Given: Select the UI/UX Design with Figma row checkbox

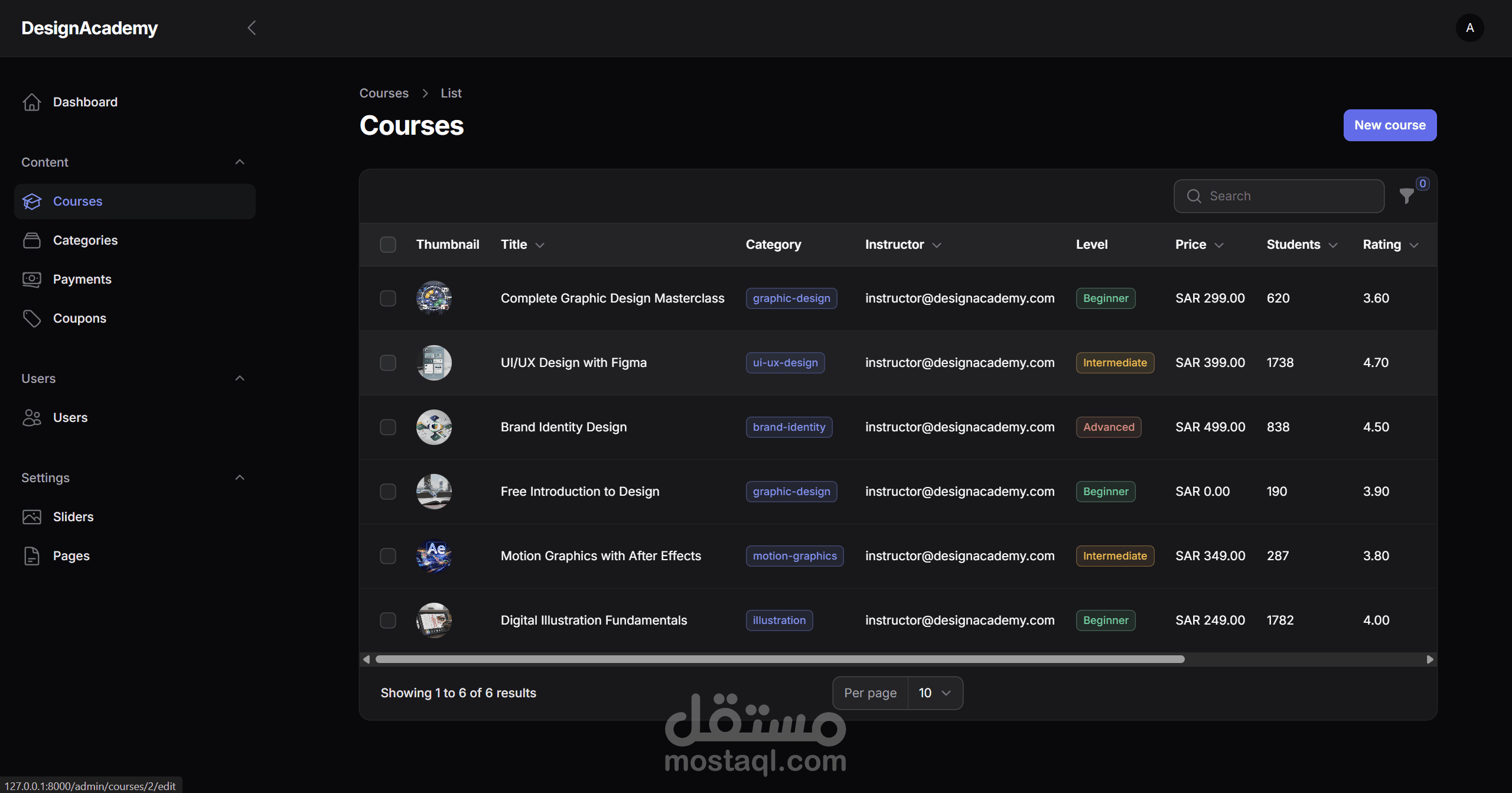Looking at the screenshot, I should click(388, 363).
